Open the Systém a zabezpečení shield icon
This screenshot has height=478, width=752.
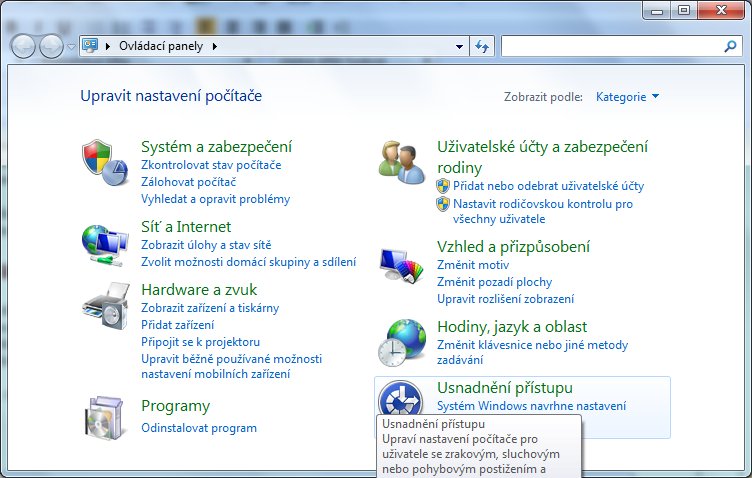click(105, 163)
